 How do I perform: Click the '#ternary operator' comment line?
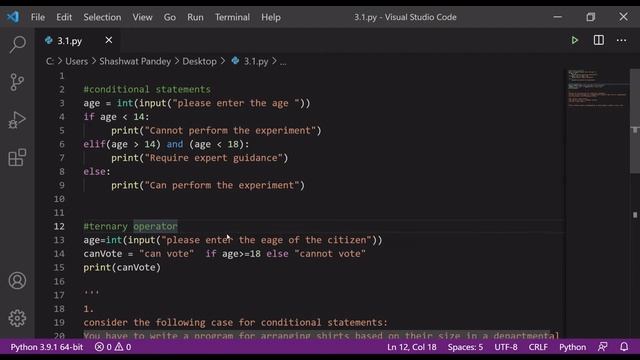pyautogui.click(x=131, y=226)
